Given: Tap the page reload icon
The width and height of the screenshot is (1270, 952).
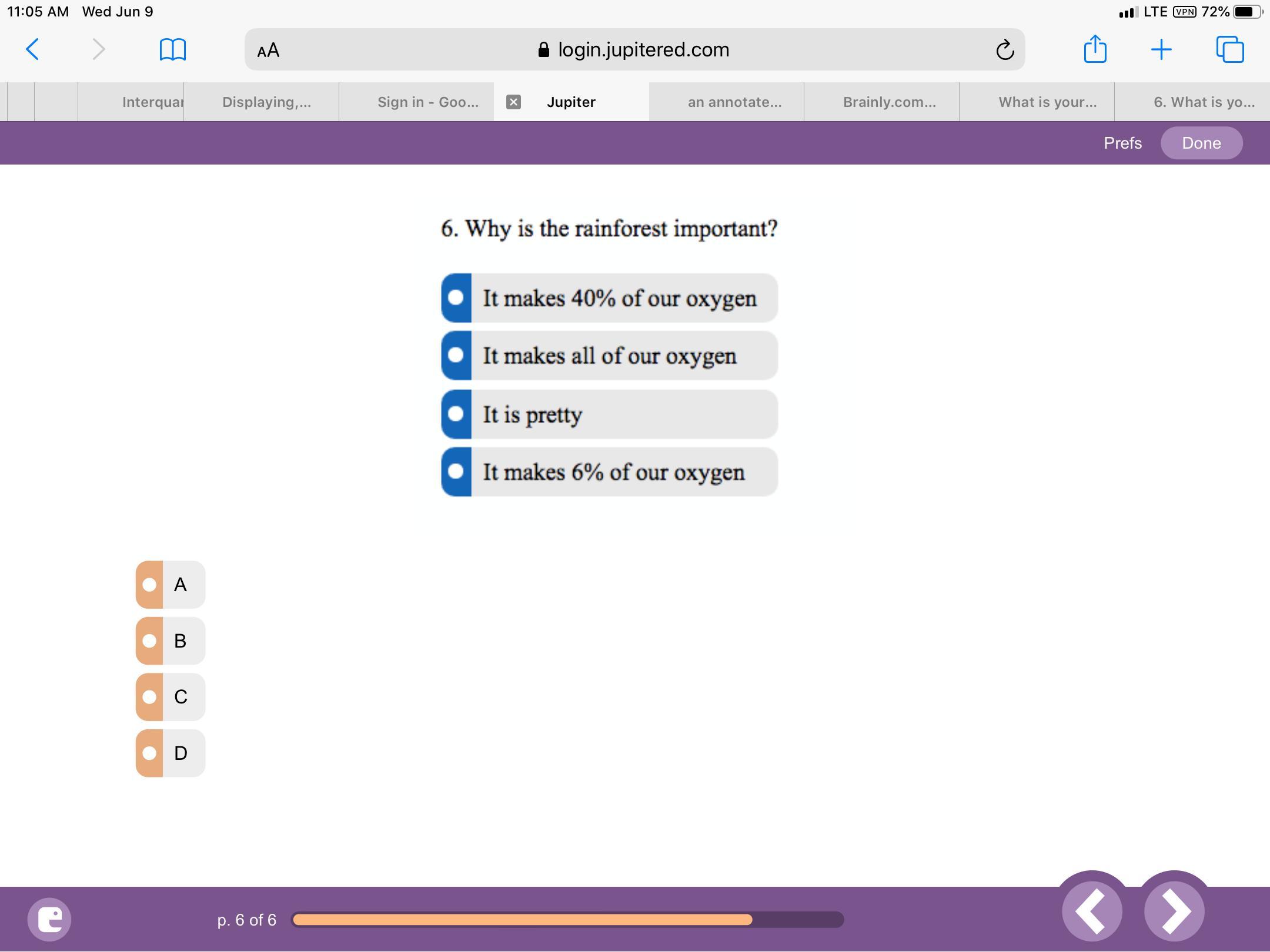Looking at the screenshot, I should [1005, 50].
